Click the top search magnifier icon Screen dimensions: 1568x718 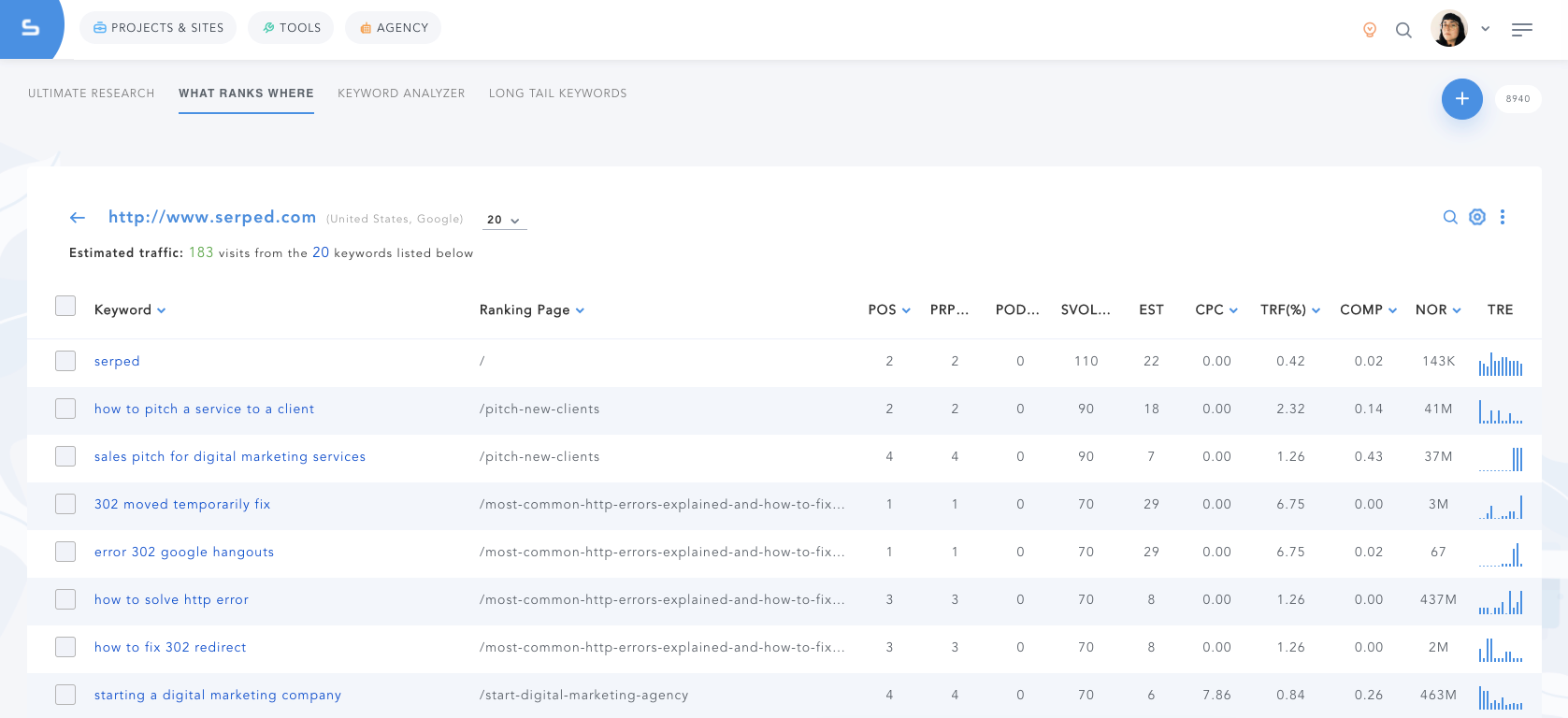[x=1403, y=30]
